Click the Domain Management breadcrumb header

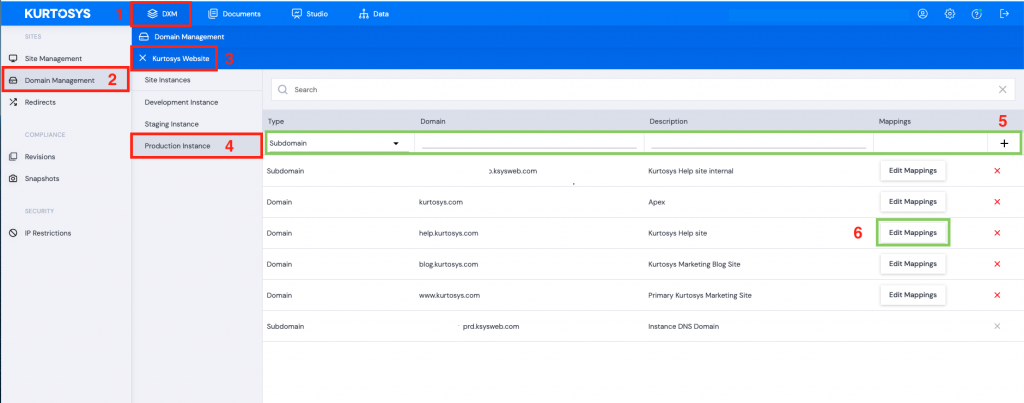tap(182, 37)
